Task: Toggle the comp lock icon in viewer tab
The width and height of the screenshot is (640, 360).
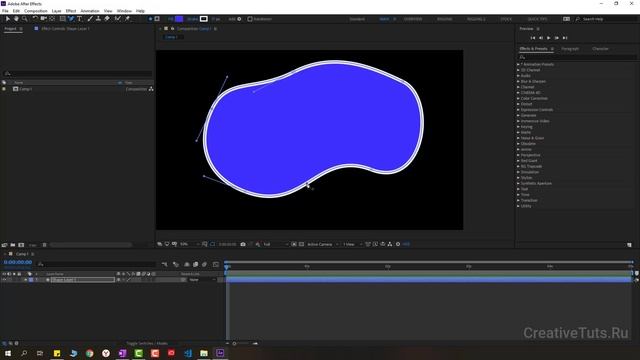Action: click(172, 29)
